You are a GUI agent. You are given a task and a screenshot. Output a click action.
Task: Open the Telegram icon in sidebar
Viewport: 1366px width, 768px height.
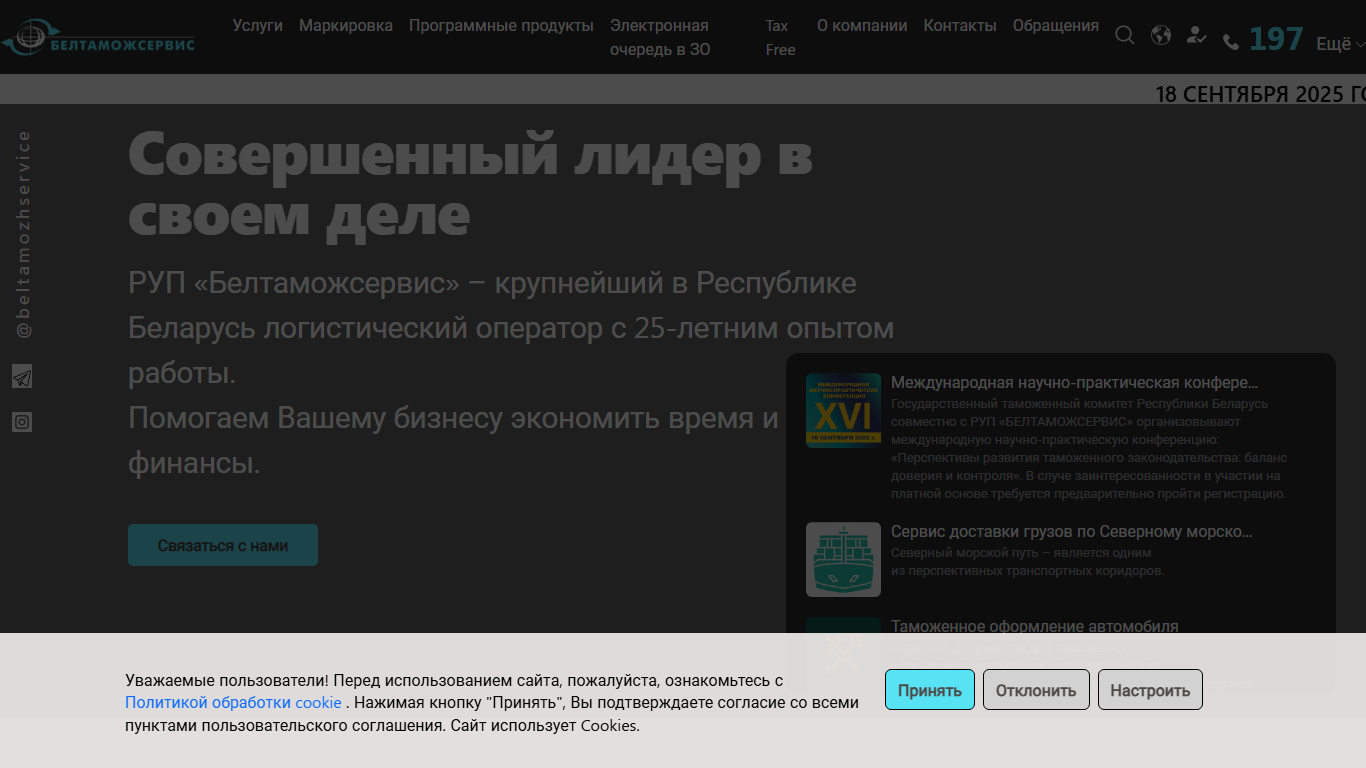tap(22, 376)
